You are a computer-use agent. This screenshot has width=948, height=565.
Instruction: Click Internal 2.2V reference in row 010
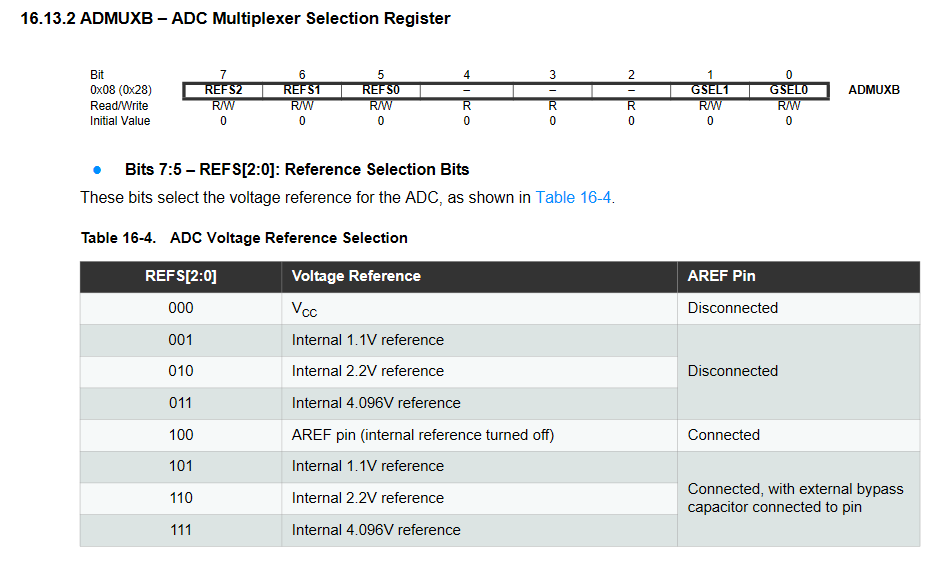(368, 371)
